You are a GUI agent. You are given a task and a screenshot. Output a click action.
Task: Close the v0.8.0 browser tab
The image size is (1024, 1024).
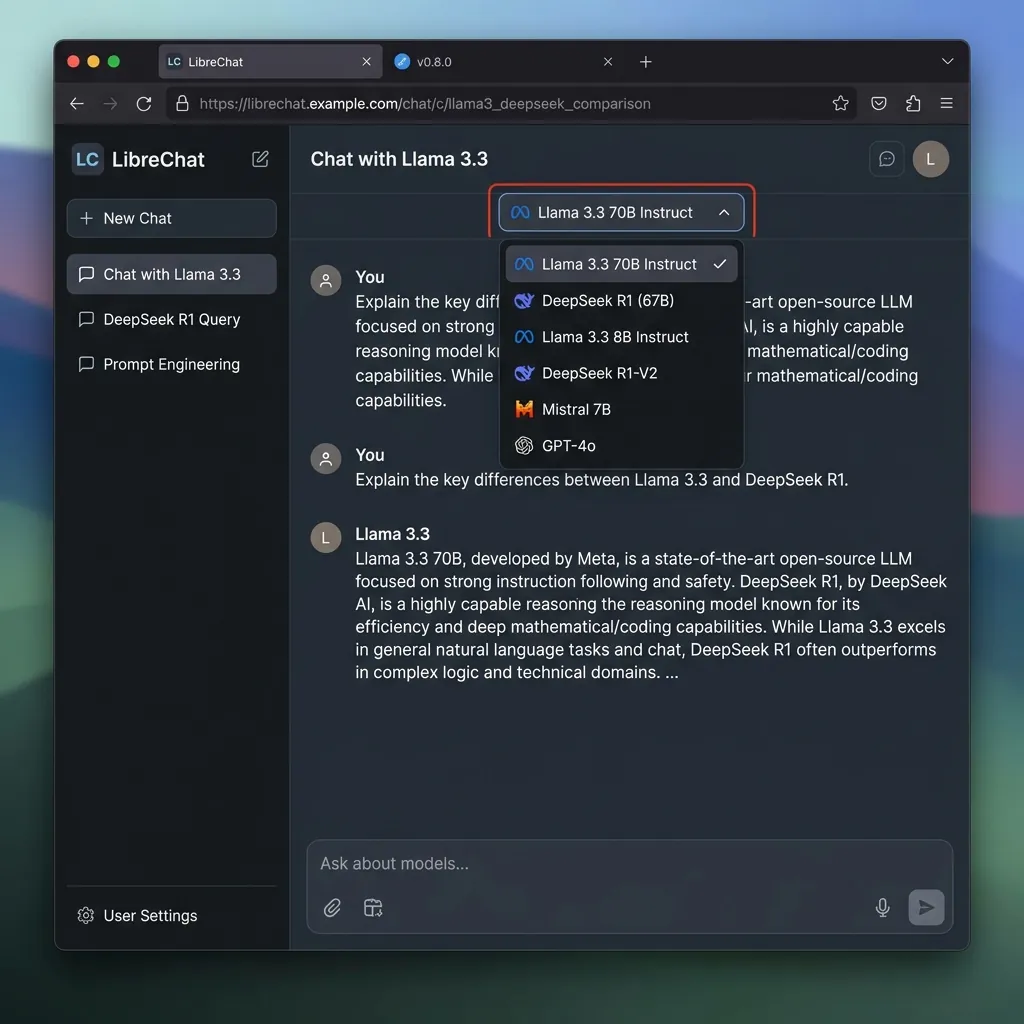pyautogui.click(x=608, y=61)
